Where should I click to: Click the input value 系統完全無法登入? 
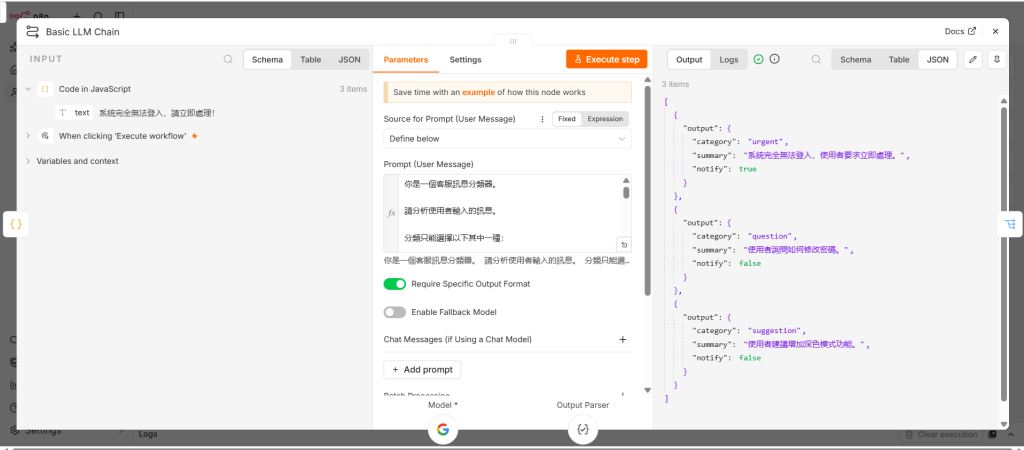click(x=157, y=112)
